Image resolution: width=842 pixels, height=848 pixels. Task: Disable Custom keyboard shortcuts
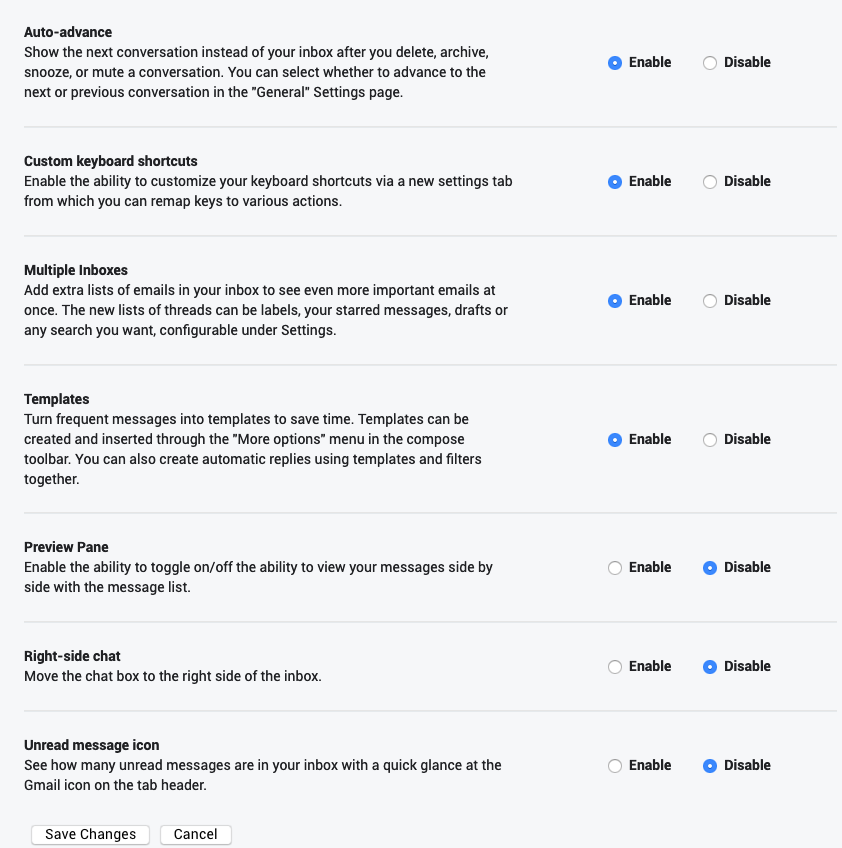(710, 182)
